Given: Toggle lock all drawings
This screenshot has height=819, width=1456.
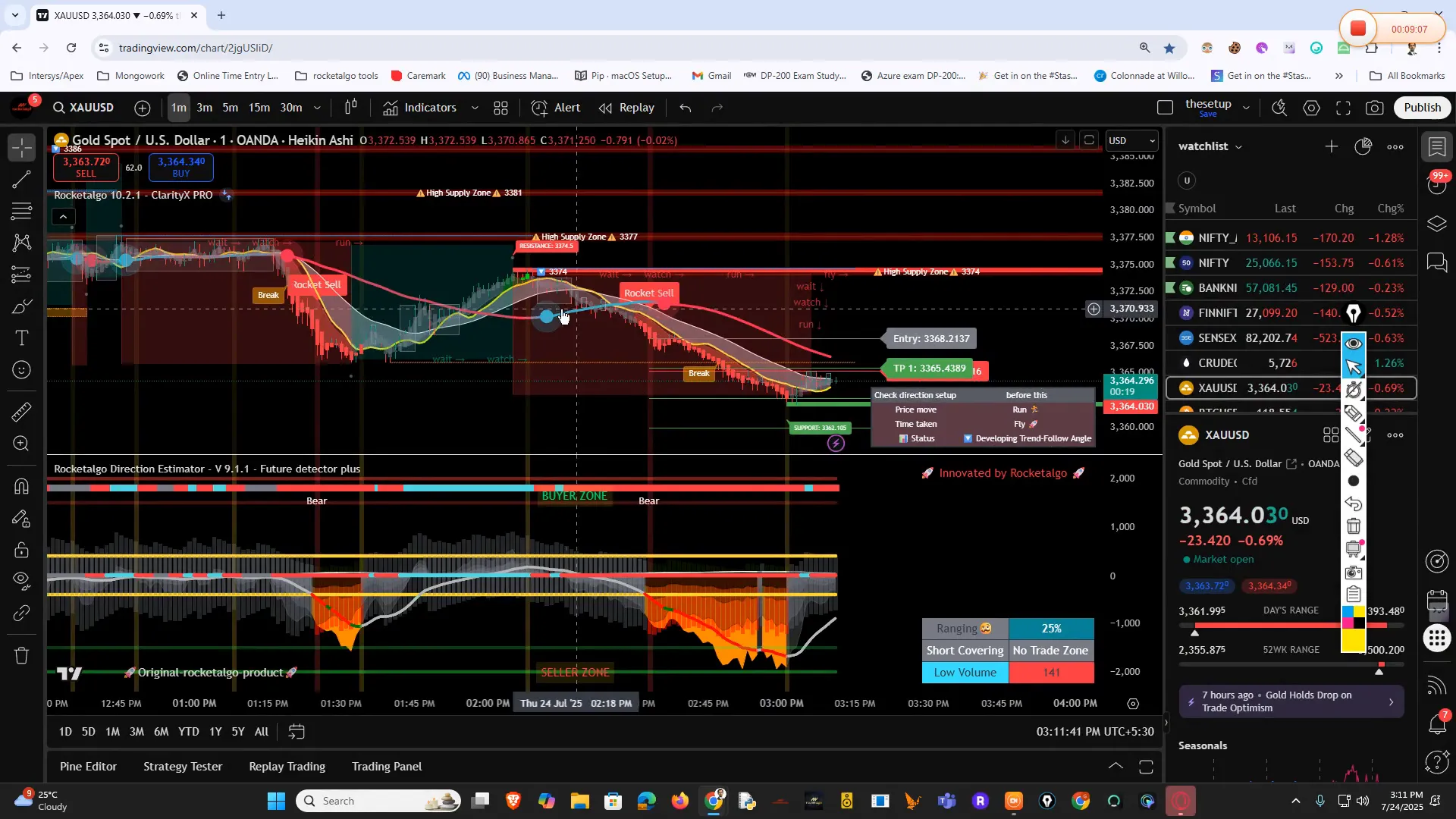Looking at the screenshot, I should click(22, 550).
